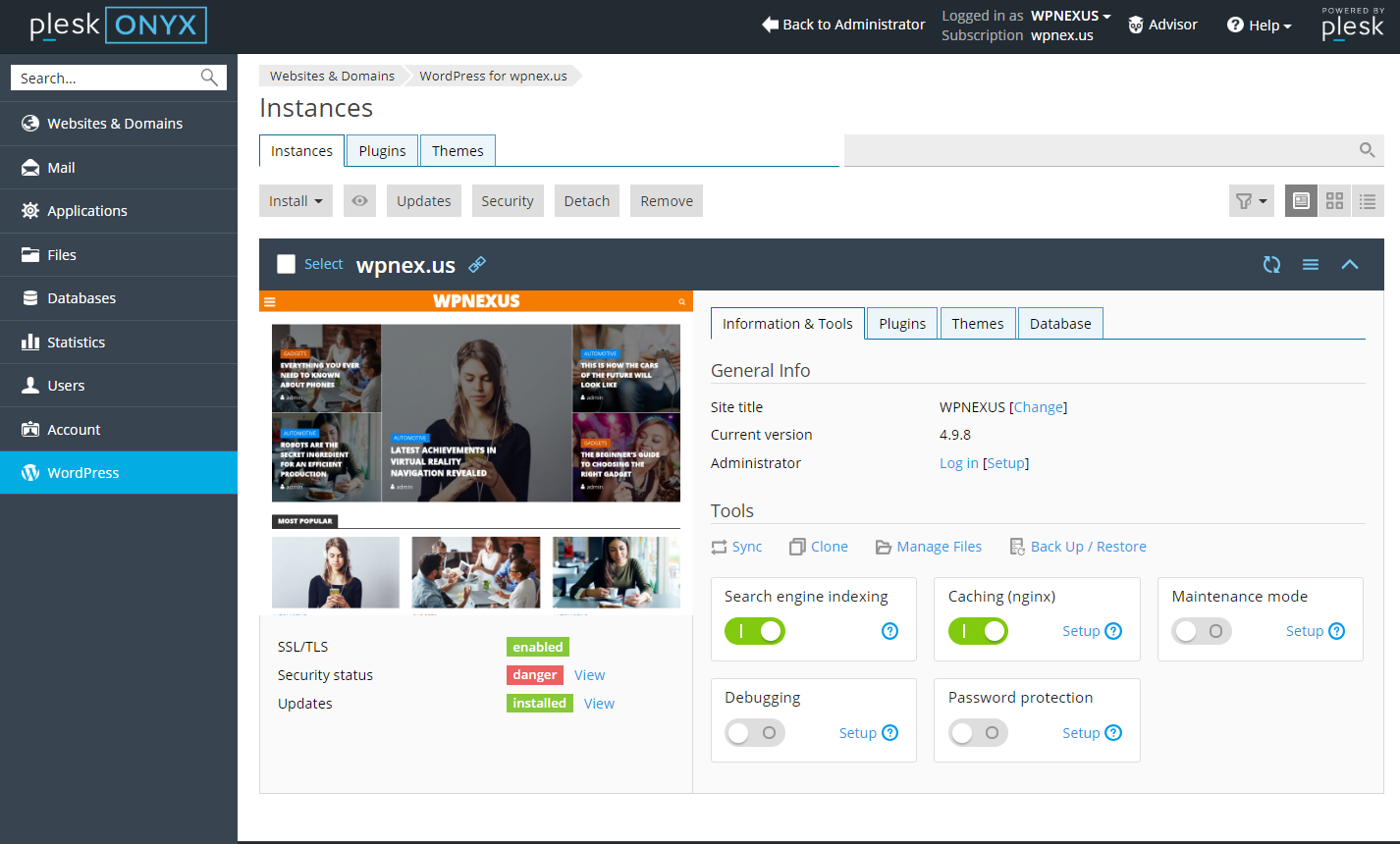Open Mail section in the sidebar
Image resolution: width=1400 pixels, height=844 pixels.
pyautogui.click(x=119, y=168)
